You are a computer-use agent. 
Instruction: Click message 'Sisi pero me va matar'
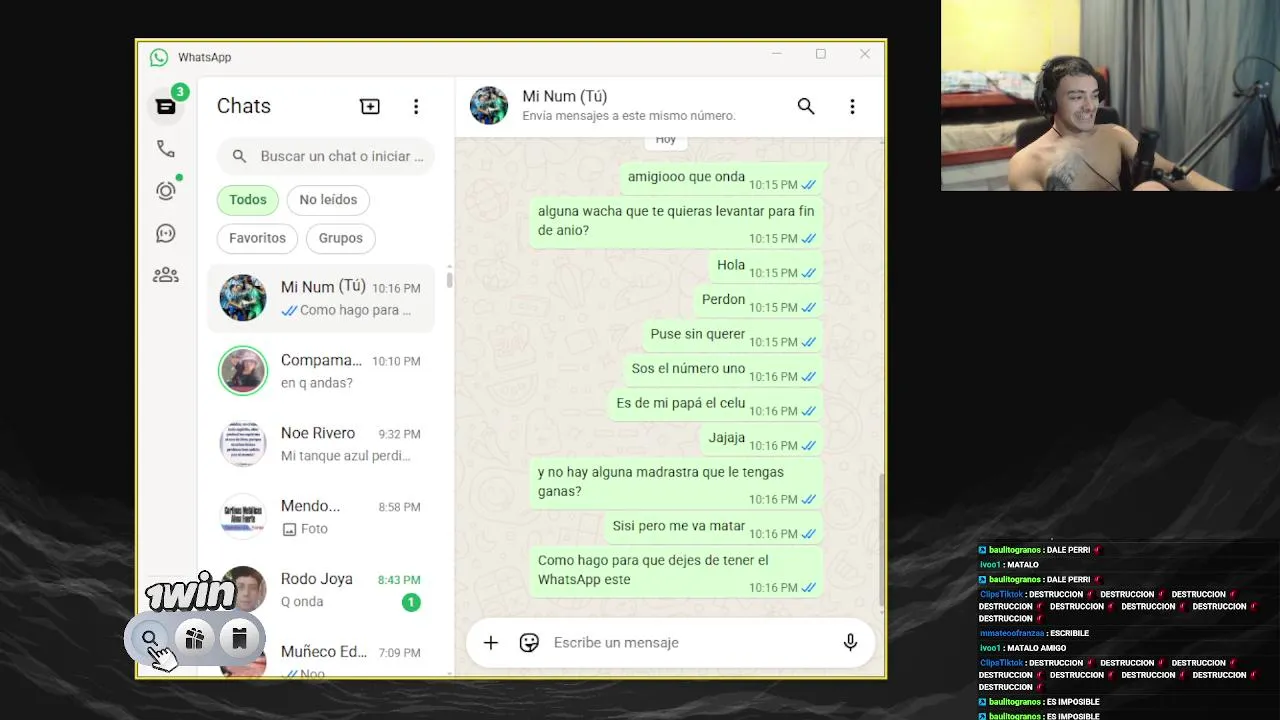tap(715, 527)
